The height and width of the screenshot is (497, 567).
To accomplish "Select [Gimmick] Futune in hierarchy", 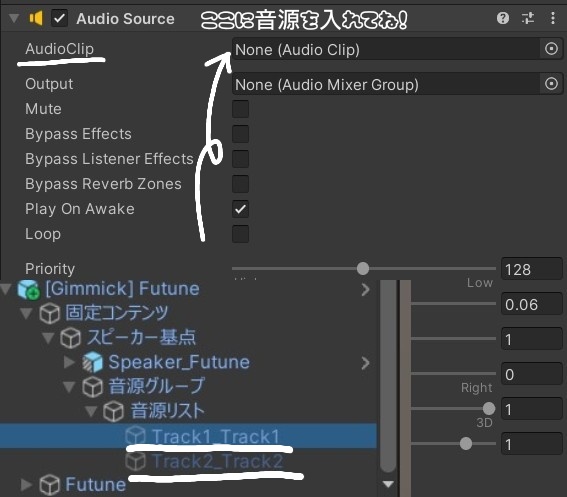I will pos(122,289).
